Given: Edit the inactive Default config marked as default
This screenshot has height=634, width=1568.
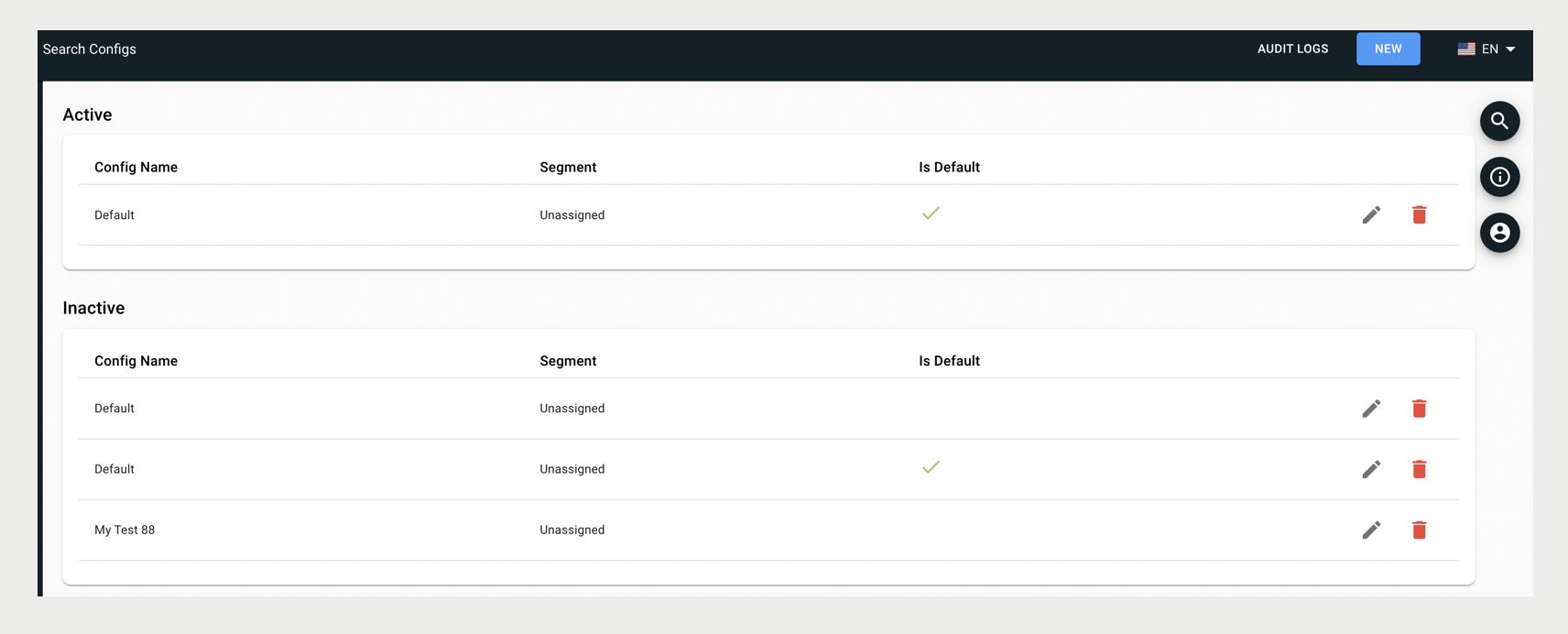Looking at the screenshot, I should [1371, 469].
